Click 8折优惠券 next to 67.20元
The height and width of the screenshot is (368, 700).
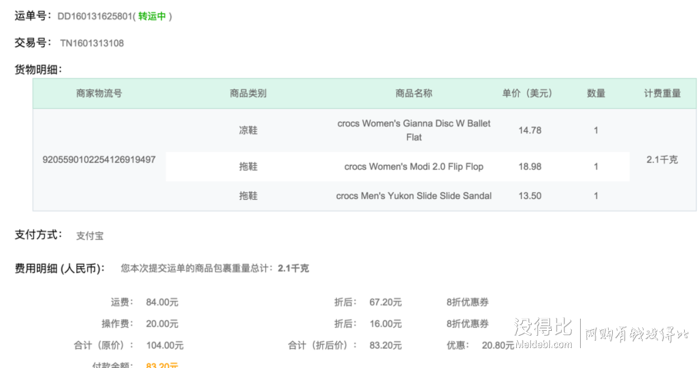tap(467, 302)
